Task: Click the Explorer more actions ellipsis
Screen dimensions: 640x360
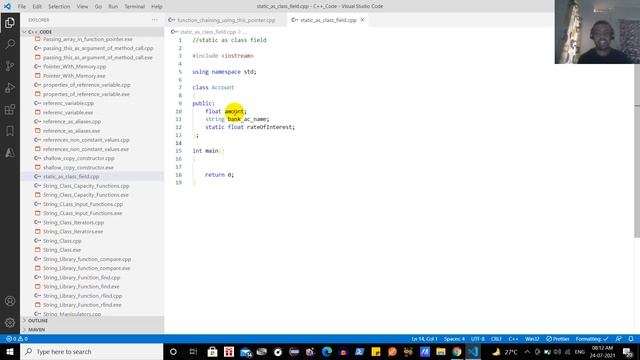Action: tap(154, 20)
